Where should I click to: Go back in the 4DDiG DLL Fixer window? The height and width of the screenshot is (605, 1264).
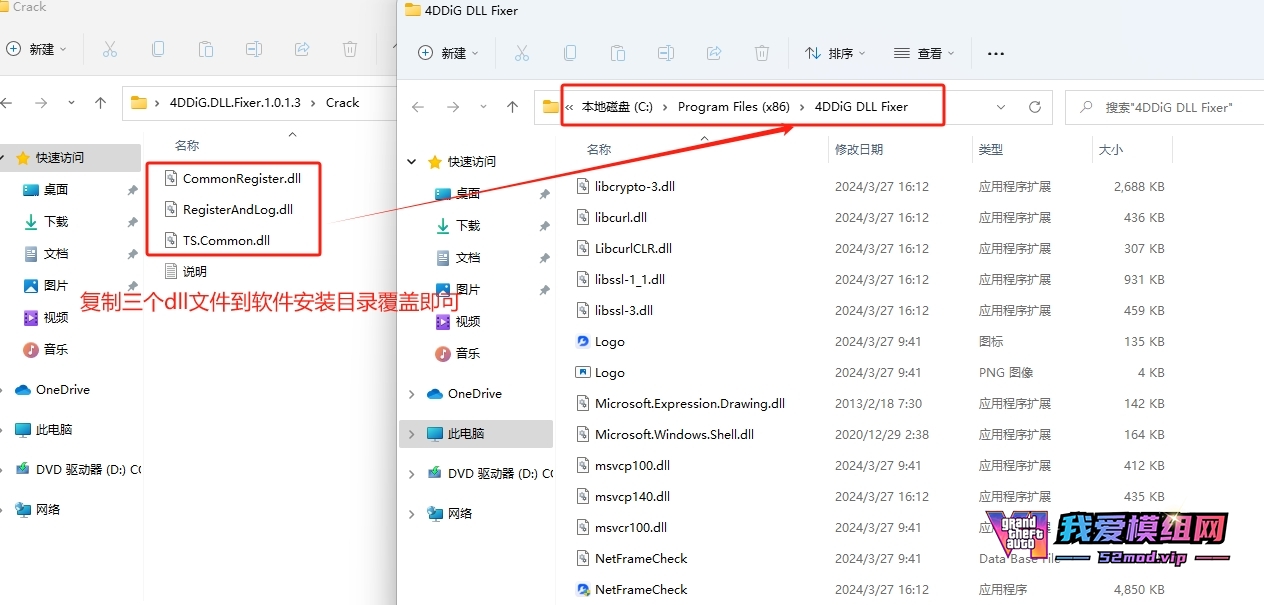pos(418,107)
